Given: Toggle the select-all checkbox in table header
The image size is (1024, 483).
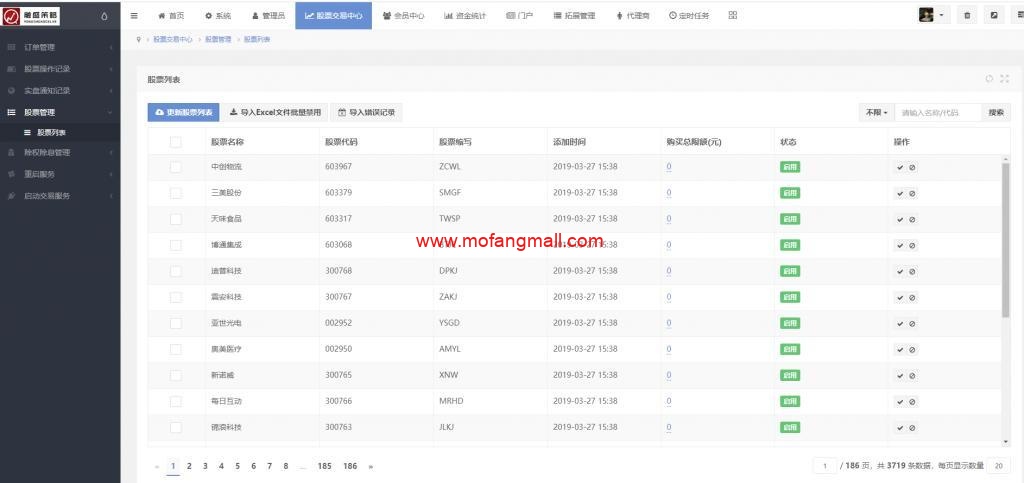Looking at the screenshot, I should point(176,142).
